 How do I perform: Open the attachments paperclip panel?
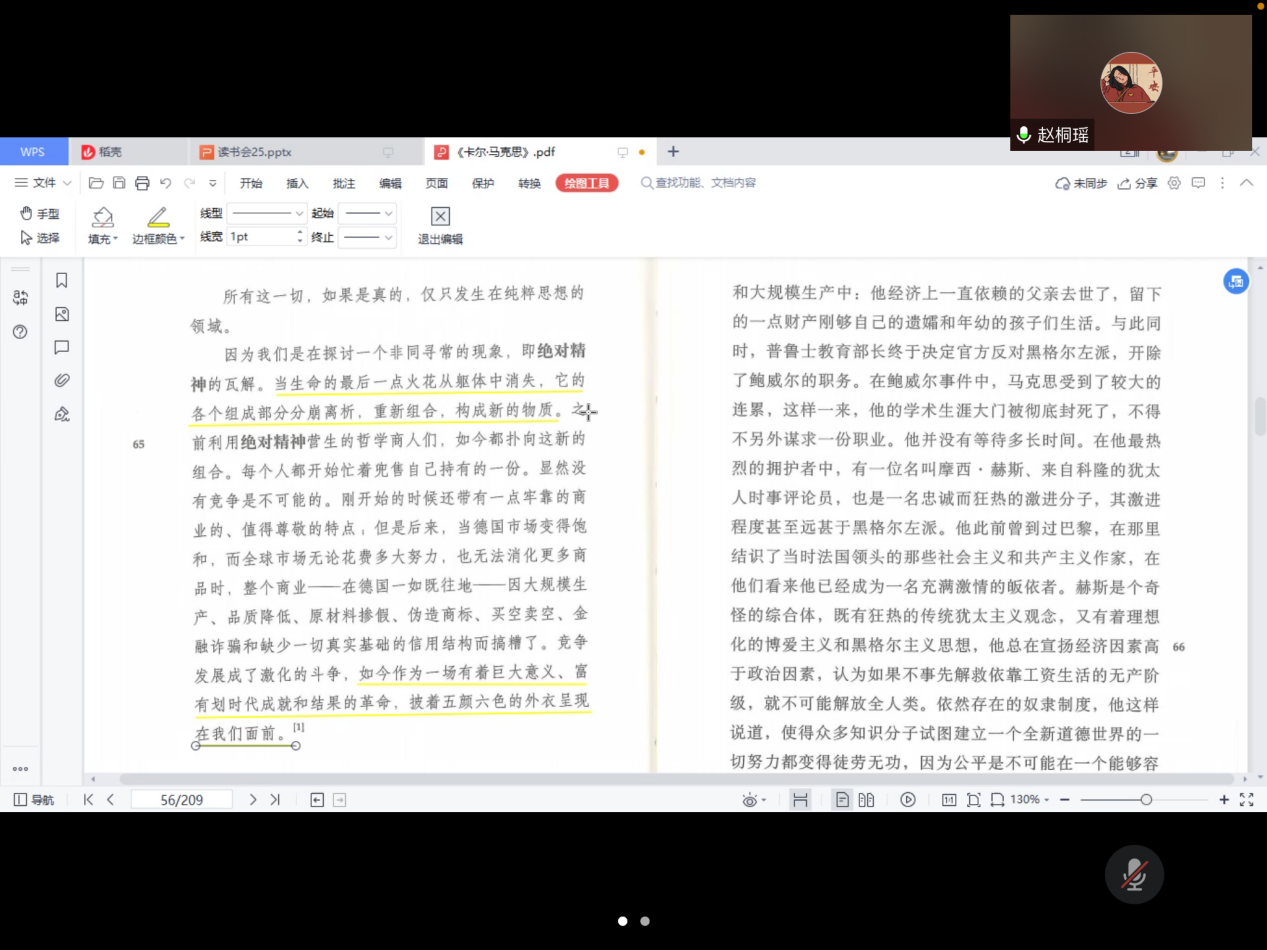pos(61,380)
